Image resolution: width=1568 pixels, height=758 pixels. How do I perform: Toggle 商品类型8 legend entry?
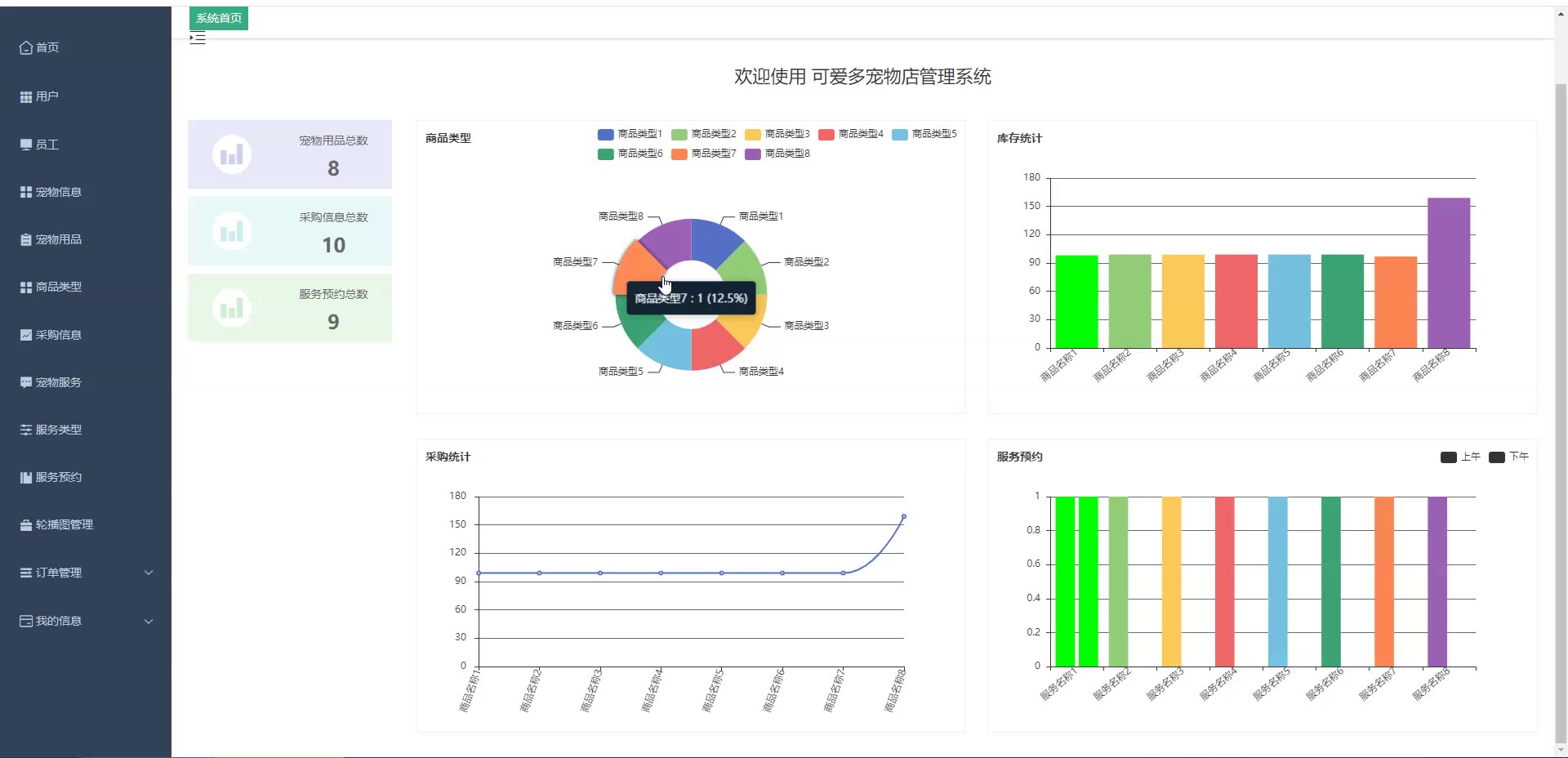point(777,154)
